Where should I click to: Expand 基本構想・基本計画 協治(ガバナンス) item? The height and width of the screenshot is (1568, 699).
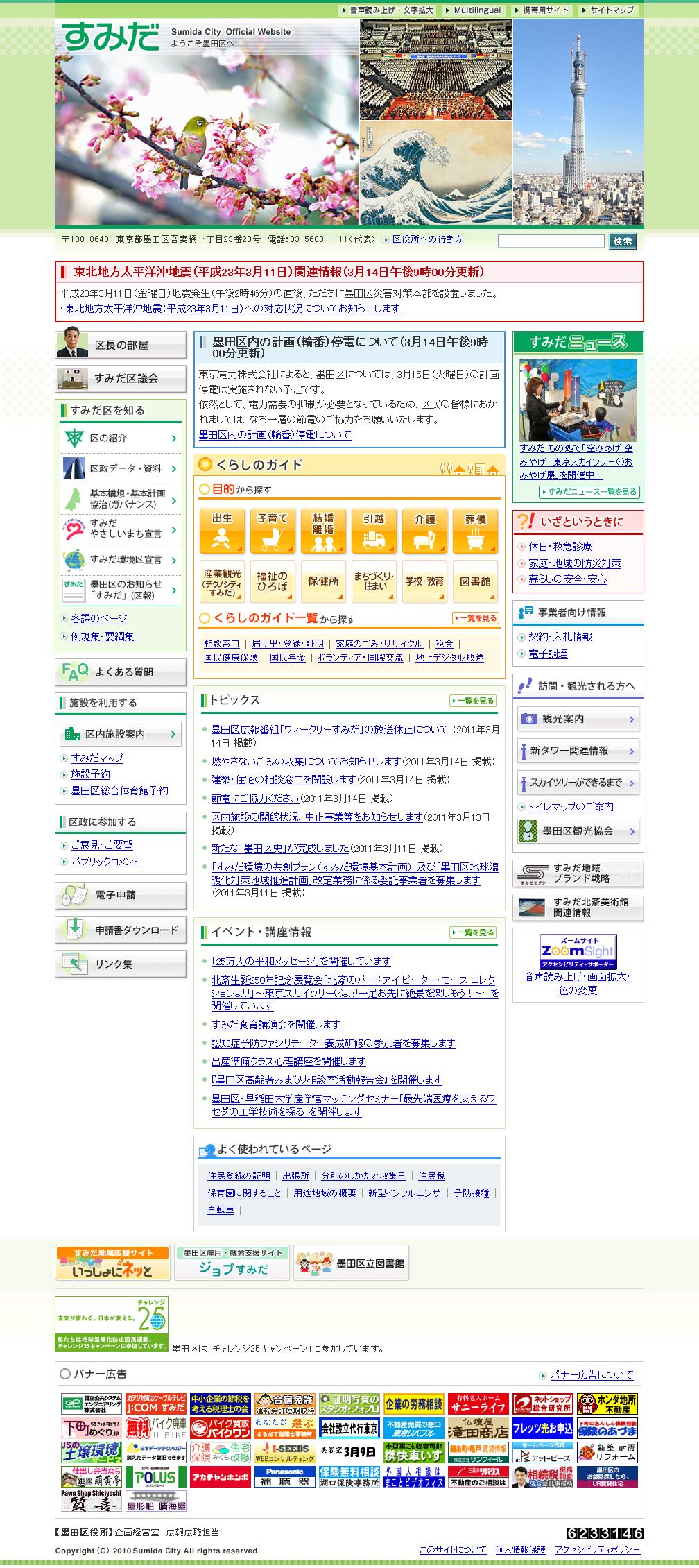pos(121,499)
